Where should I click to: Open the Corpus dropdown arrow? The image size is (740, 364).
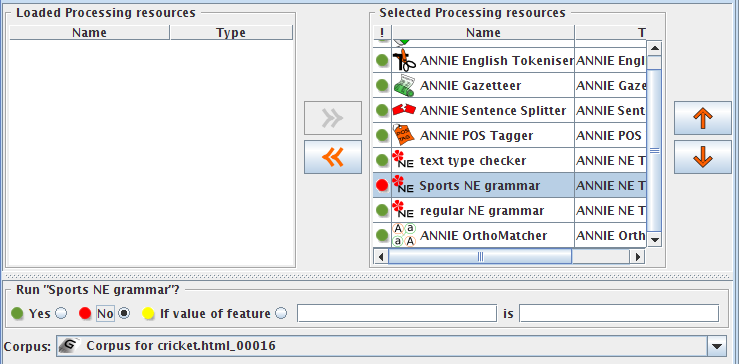tap(716, 347)
